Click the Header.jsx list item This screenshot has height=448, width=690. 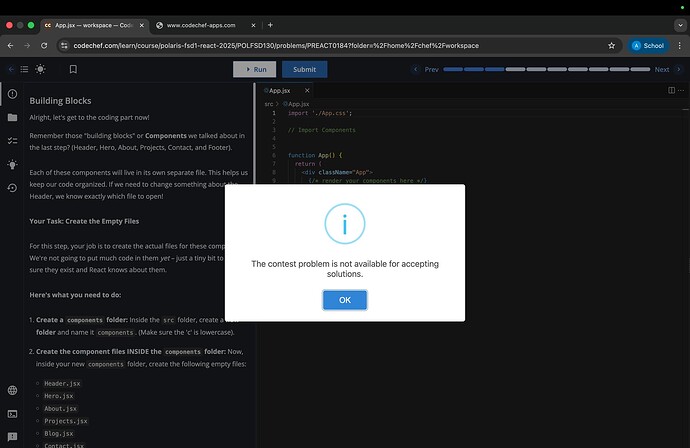[62, 383]
